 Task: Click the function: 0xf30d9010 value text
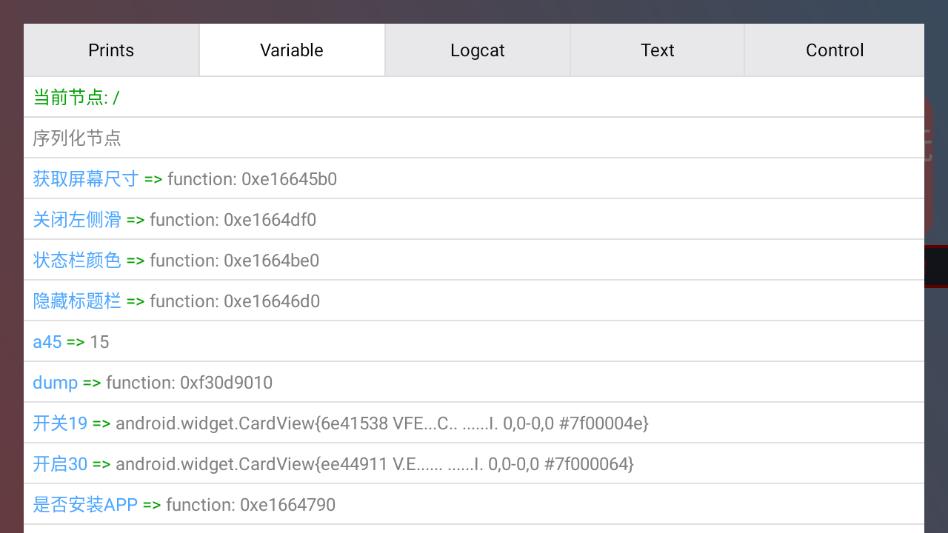tap(189, 383)
